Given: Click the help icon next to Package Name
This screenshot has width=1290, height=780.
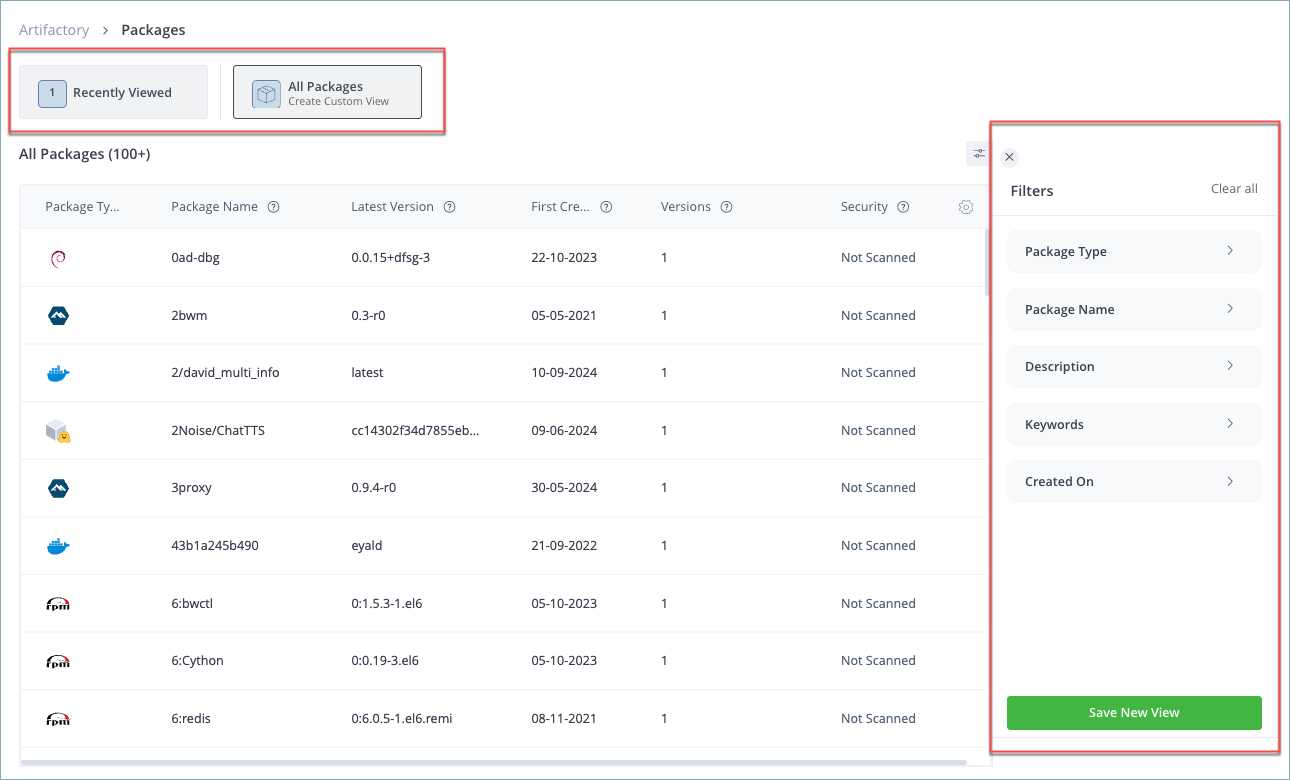Looking at the screenshot, I should 276,206.
